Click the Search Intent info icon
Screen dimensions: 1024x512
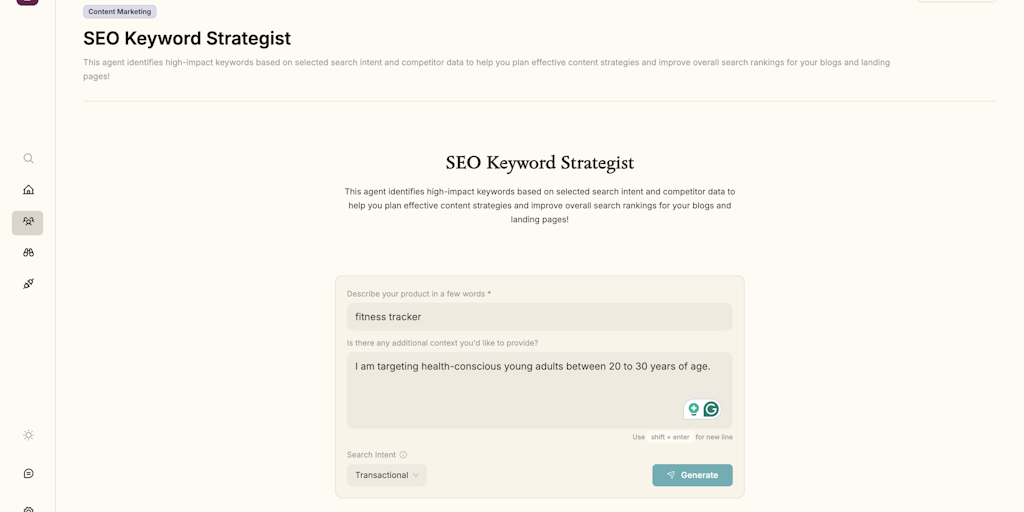[x=403, y=455]
